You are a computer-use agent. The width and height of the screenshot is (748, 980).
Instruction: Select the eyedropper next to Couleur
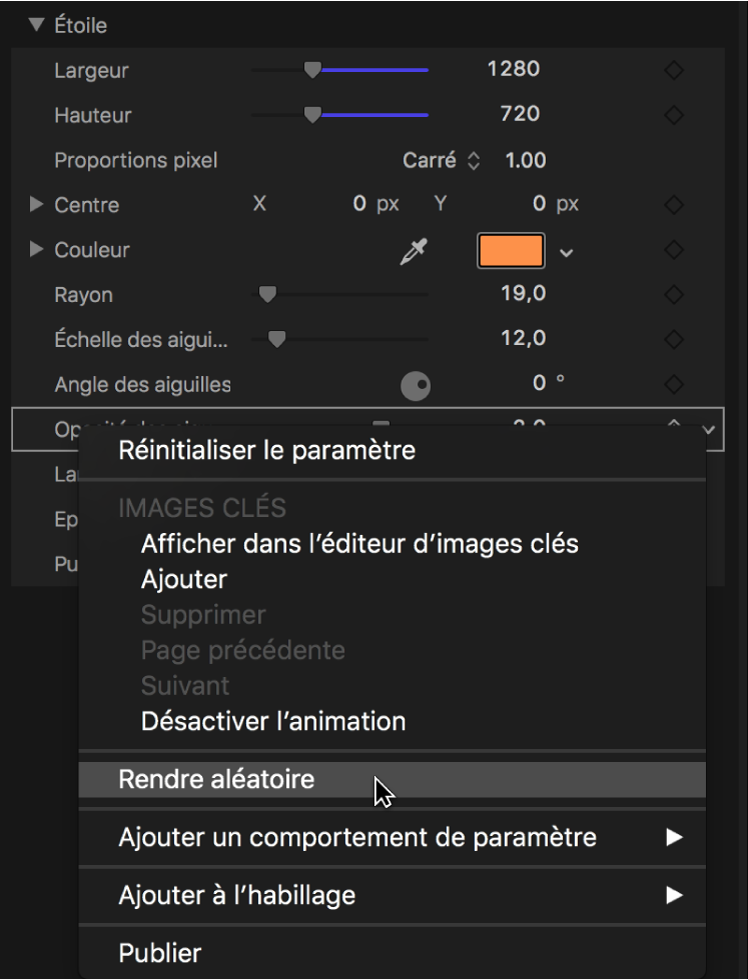[x=414, y=251]
